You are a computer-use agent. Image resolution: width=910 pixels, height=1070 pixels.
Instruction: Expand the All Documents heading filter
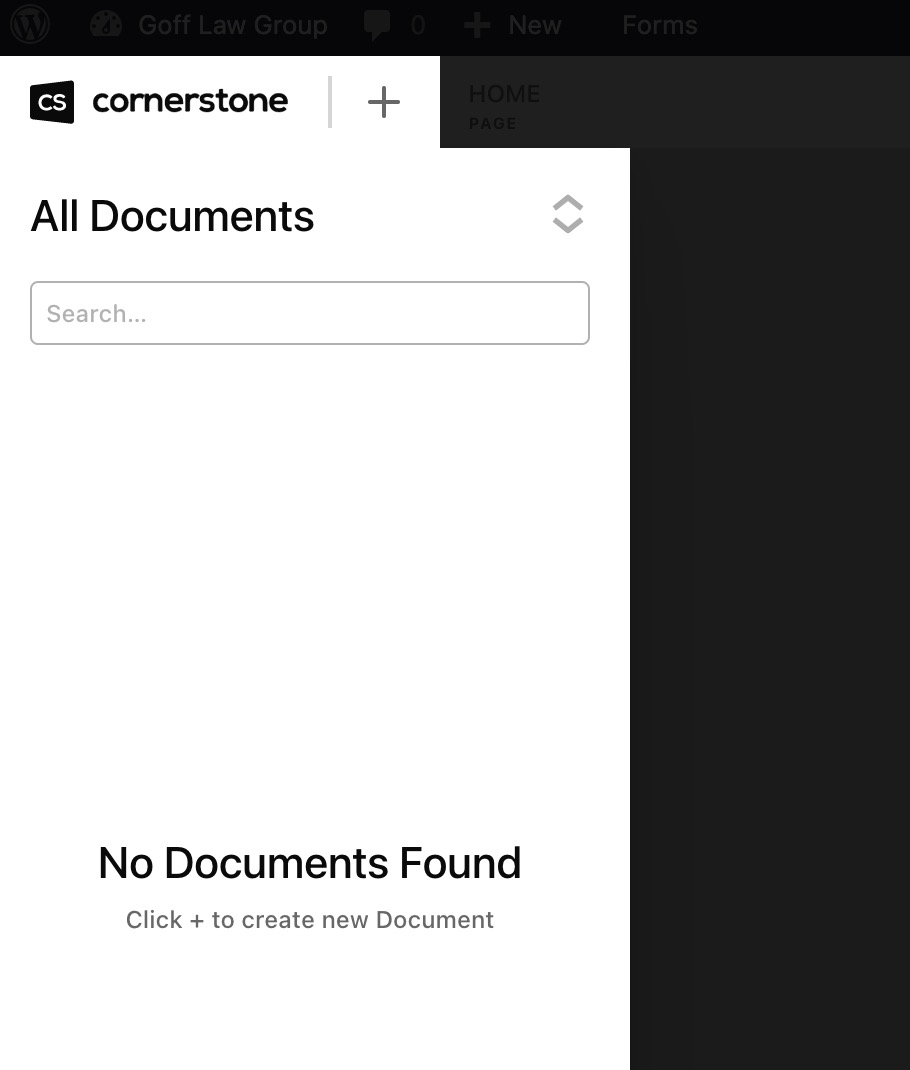click(x=172, y=216)
